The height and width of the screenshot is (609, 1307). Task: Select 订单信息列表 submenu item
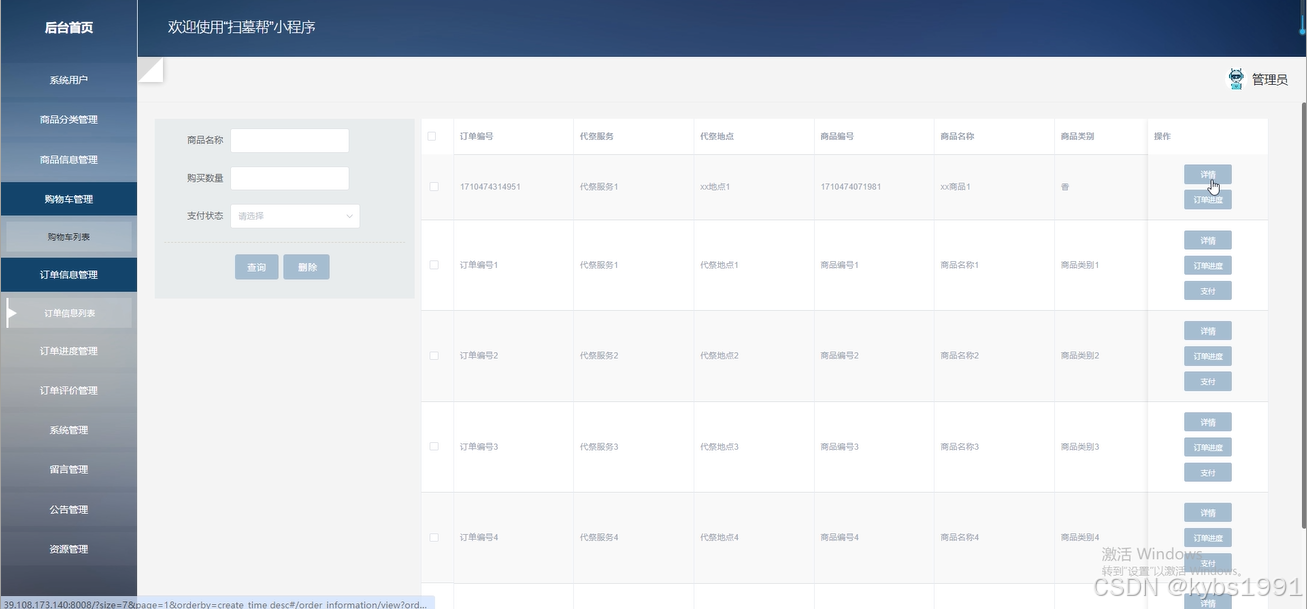point(69,313)
